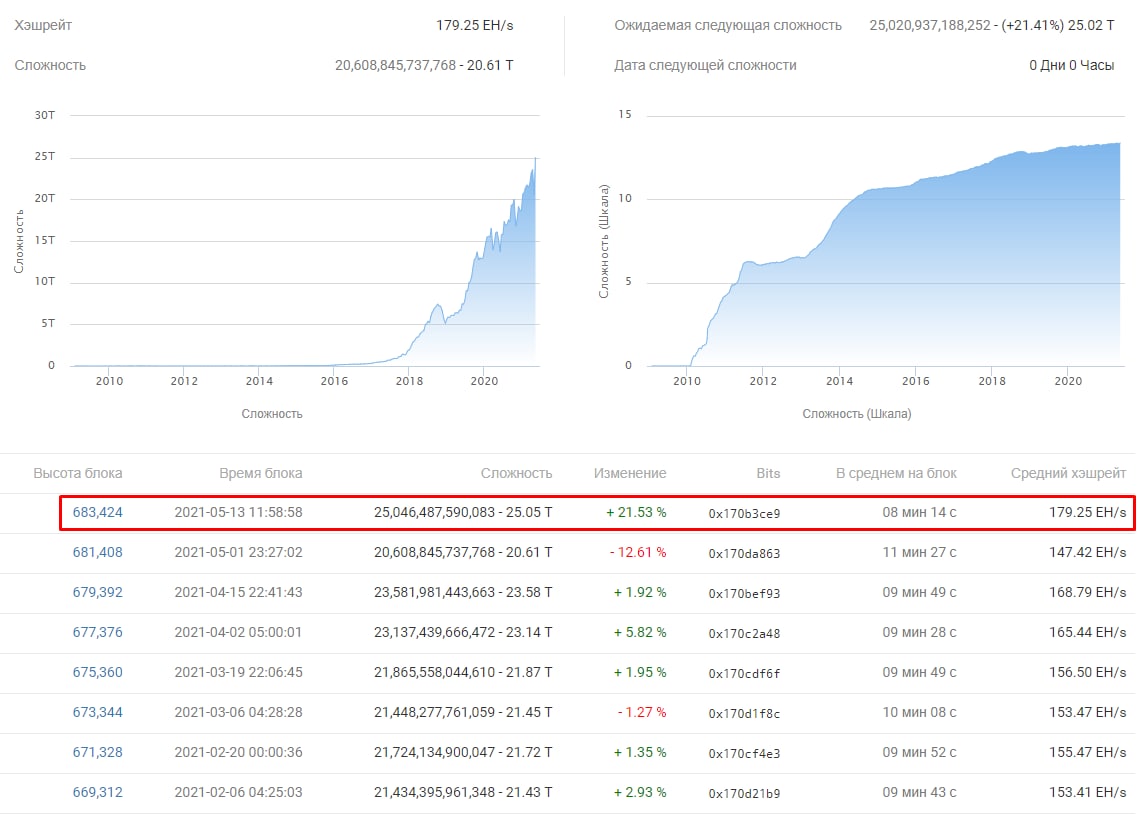Open block height 681,408 link

click(x=97, y=553)
